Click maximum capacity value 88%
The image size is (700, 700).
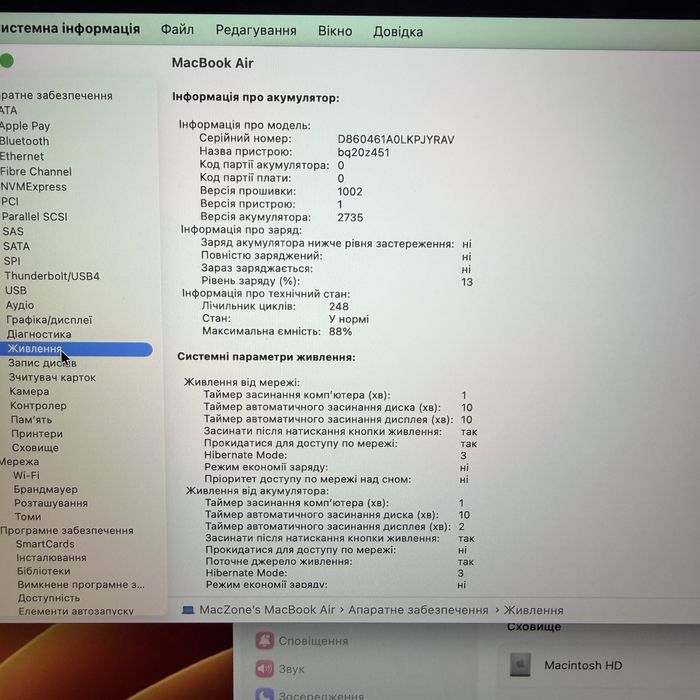tap(341, 331)
